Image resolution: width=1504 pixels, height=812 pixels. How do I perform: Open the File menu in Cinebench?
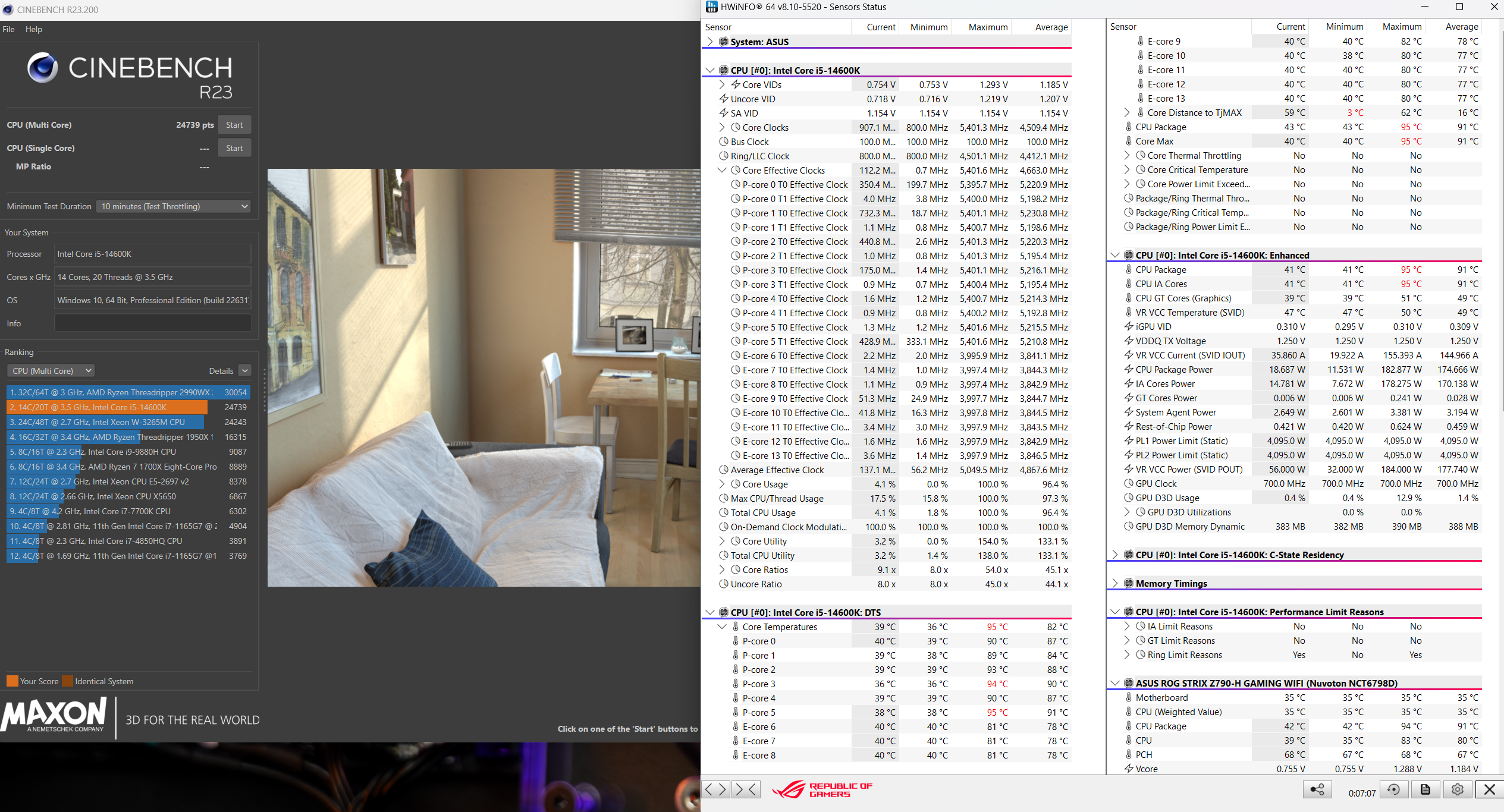[x=9, y=29]
